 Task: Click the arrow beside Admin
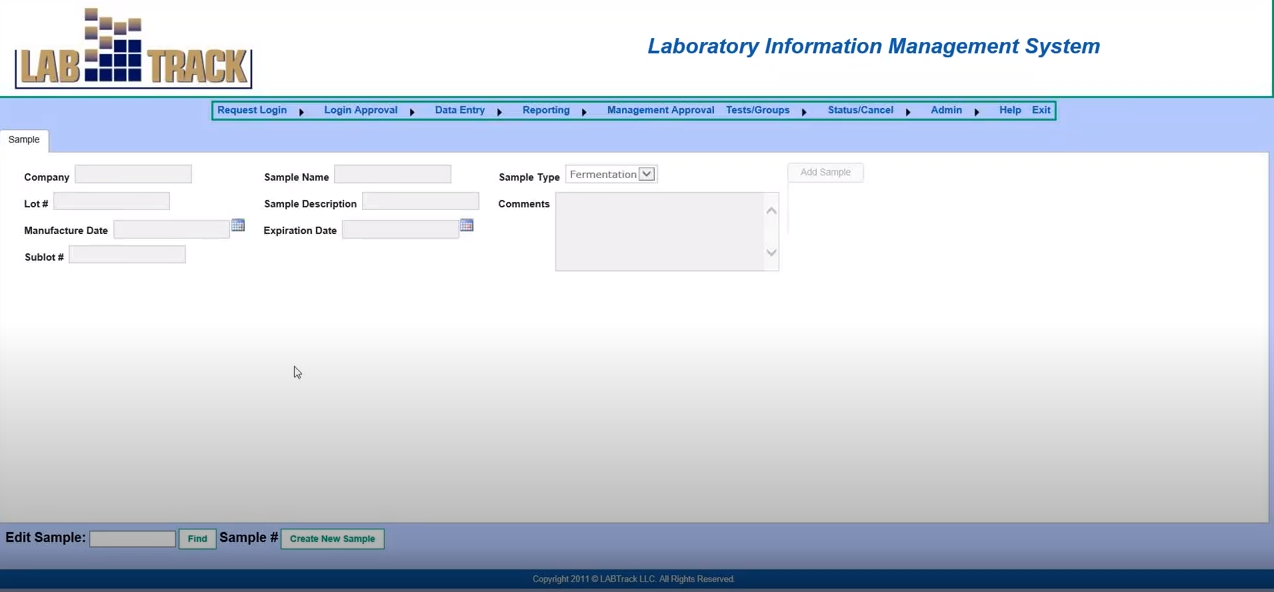pyautogui.click(x=977, y=111)
